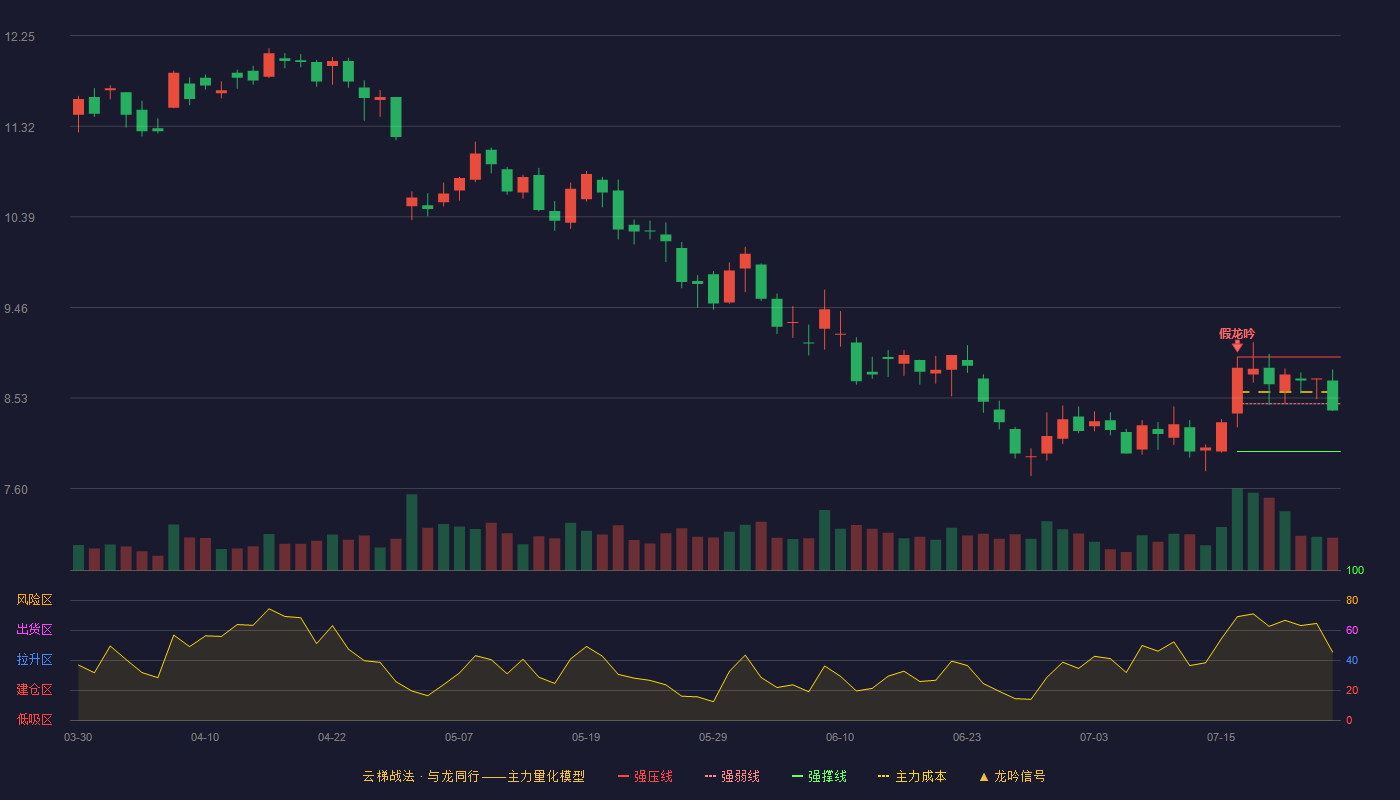This screenshot has width=1400, height=800.
Task: Click the red 强压线 legend line icon
Action: click(623, 776)
